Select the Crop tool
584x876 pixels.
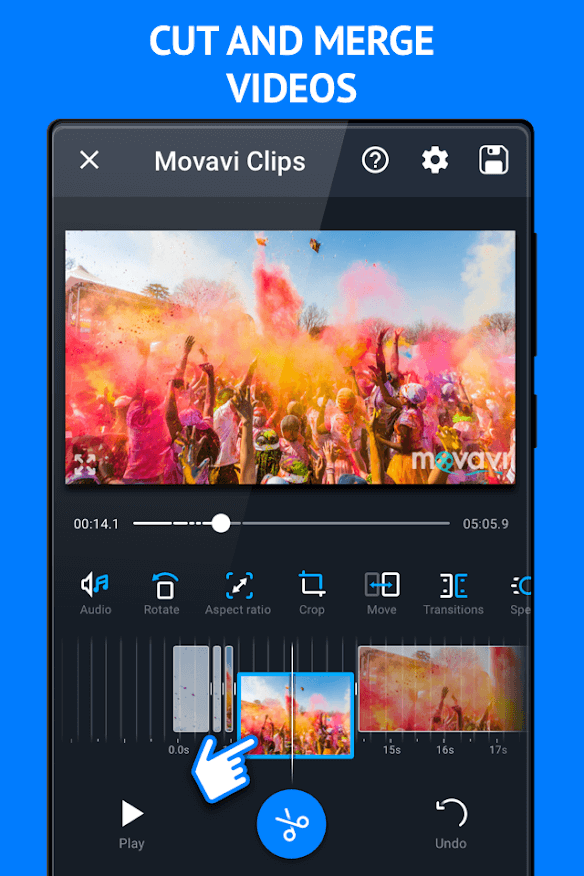[311, 593]
